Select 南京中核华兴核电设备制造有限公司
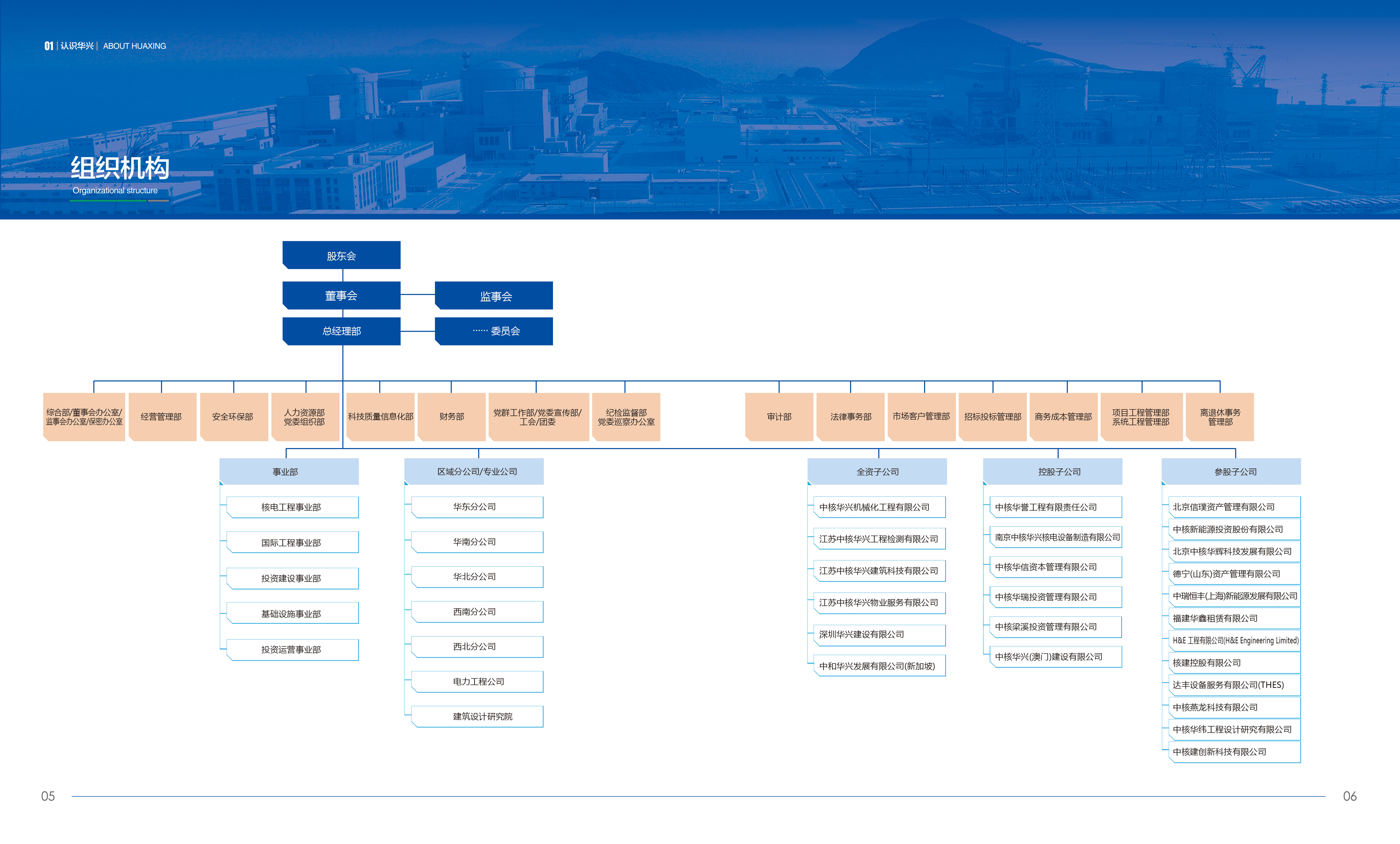Screen dimensions: 1400x844 (1056, 537)
